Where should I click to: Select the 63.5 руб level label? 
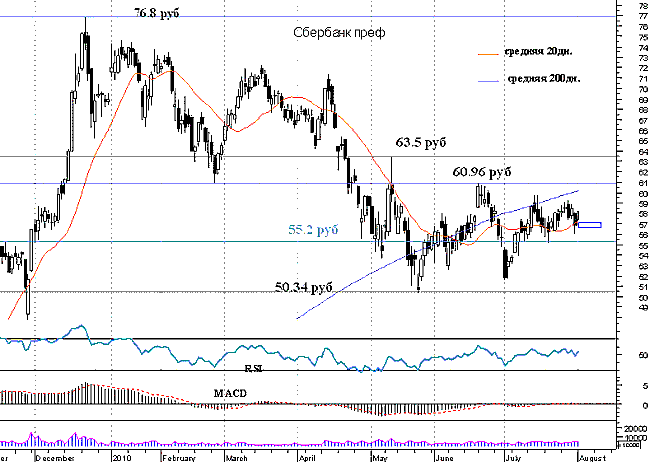tap(421, 143)
